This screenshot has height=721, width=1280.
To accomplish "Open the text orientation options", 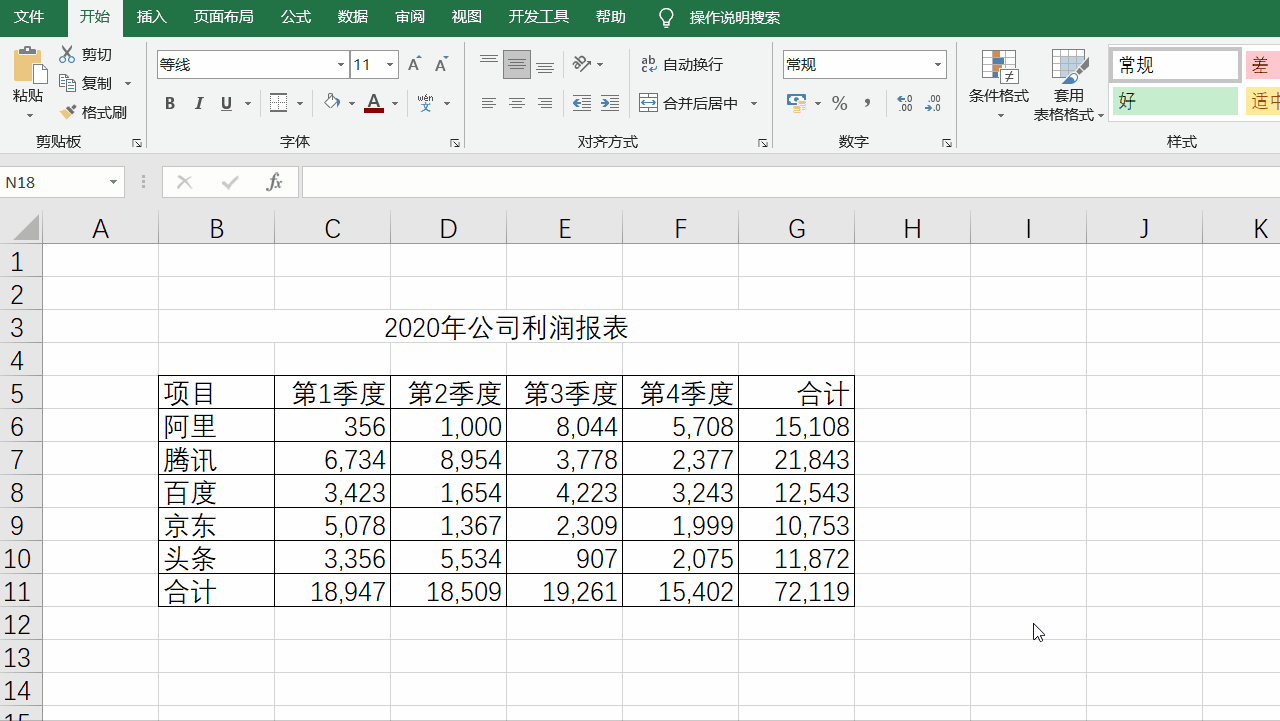I will [x=588, y=65].
